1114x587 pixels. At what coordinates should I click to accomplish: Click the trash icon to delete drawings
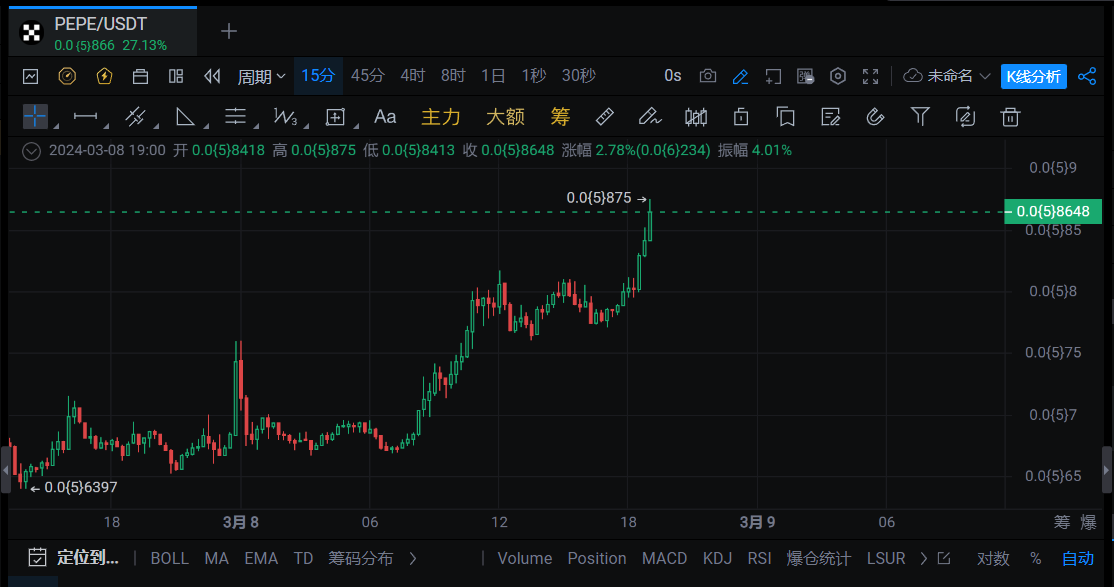tap(1011, 117)
